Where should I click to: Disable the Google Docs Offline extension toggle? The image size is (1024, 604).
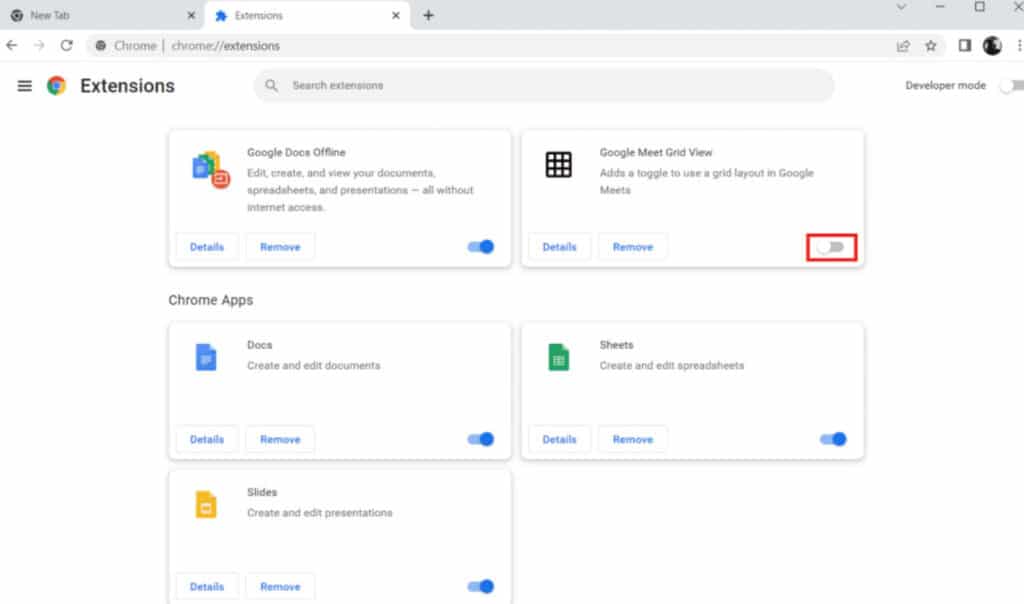click(x=481, y=247)
